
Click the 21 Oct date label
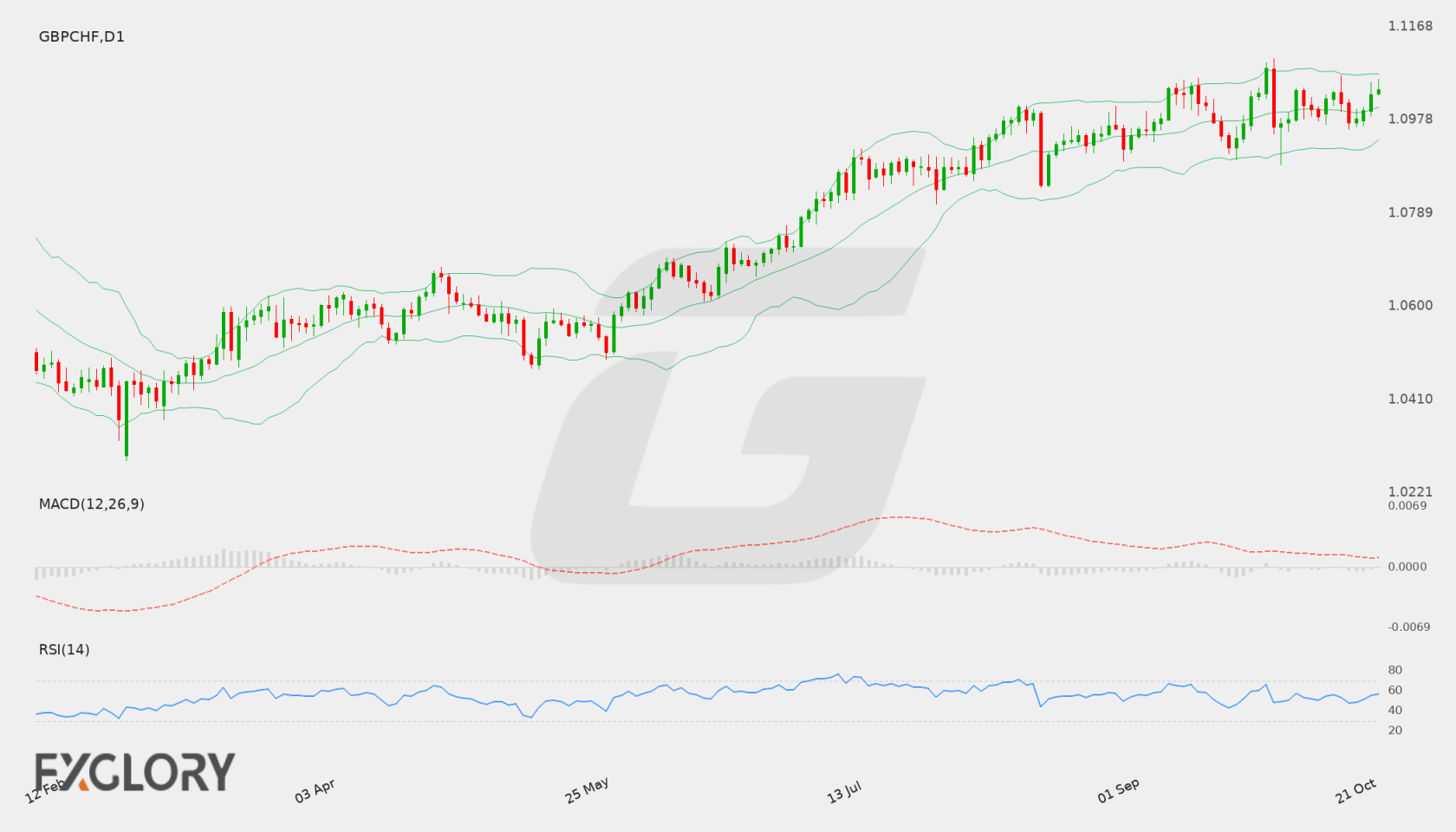point(1355,790)
